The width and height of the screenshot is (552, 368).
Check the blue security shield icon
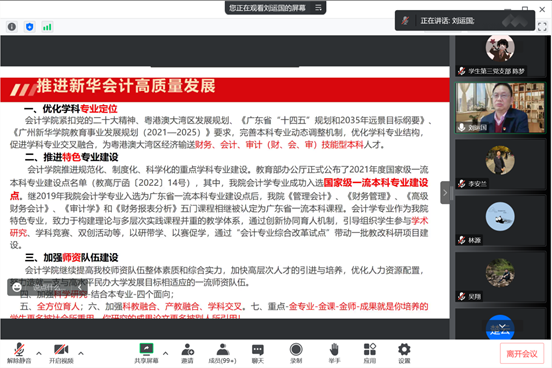[x=30, y=27]
